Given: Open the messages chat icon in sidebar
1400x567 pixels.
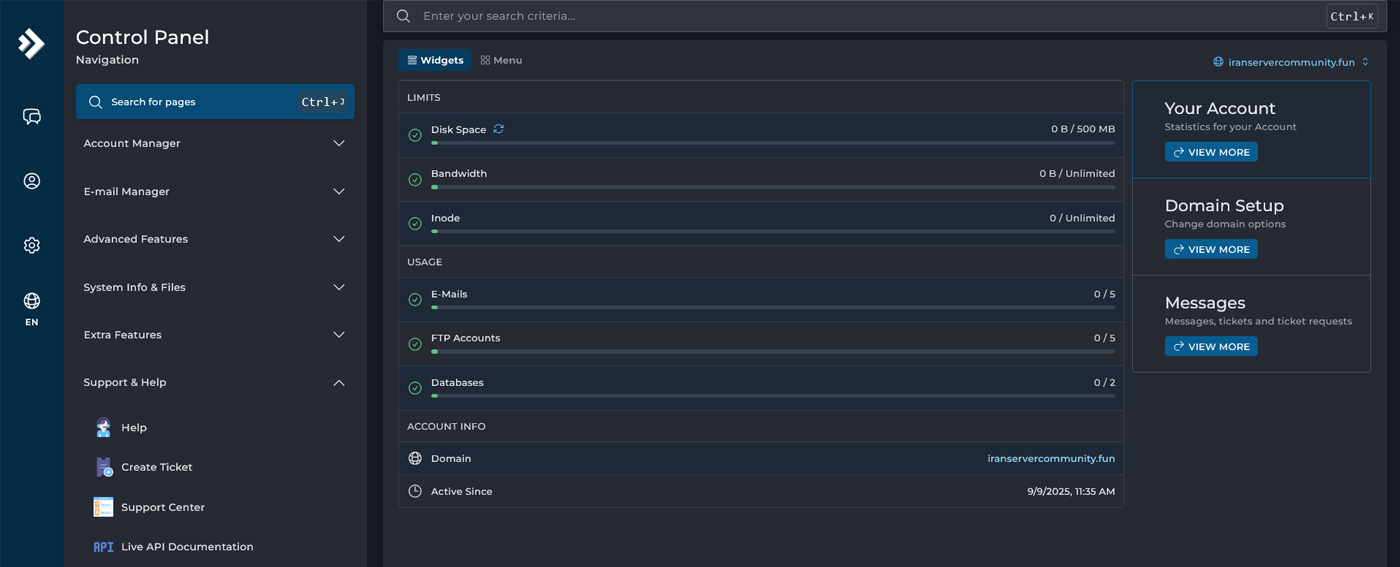Looking at the screenshot, I should (x=32, y=117).
